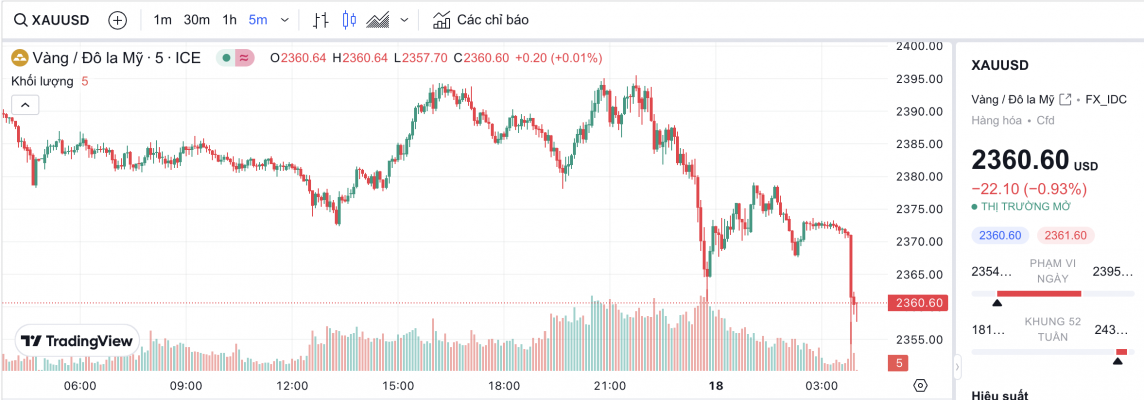This screenshot has width=1144, height=400.
Task: Toggle the pink approximate-data indicator in the legend
Action: [244, 58]
